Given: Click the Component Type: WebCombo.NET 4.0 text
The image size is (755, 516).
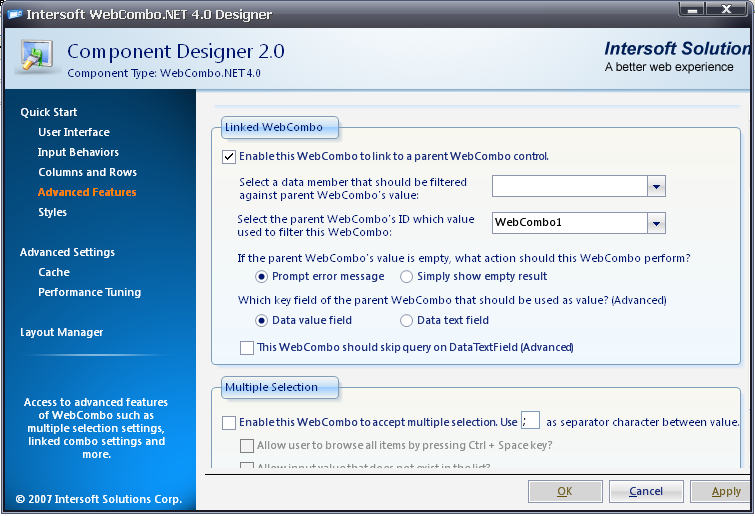Looking at the screenshot, I should [x=164, y=74].
